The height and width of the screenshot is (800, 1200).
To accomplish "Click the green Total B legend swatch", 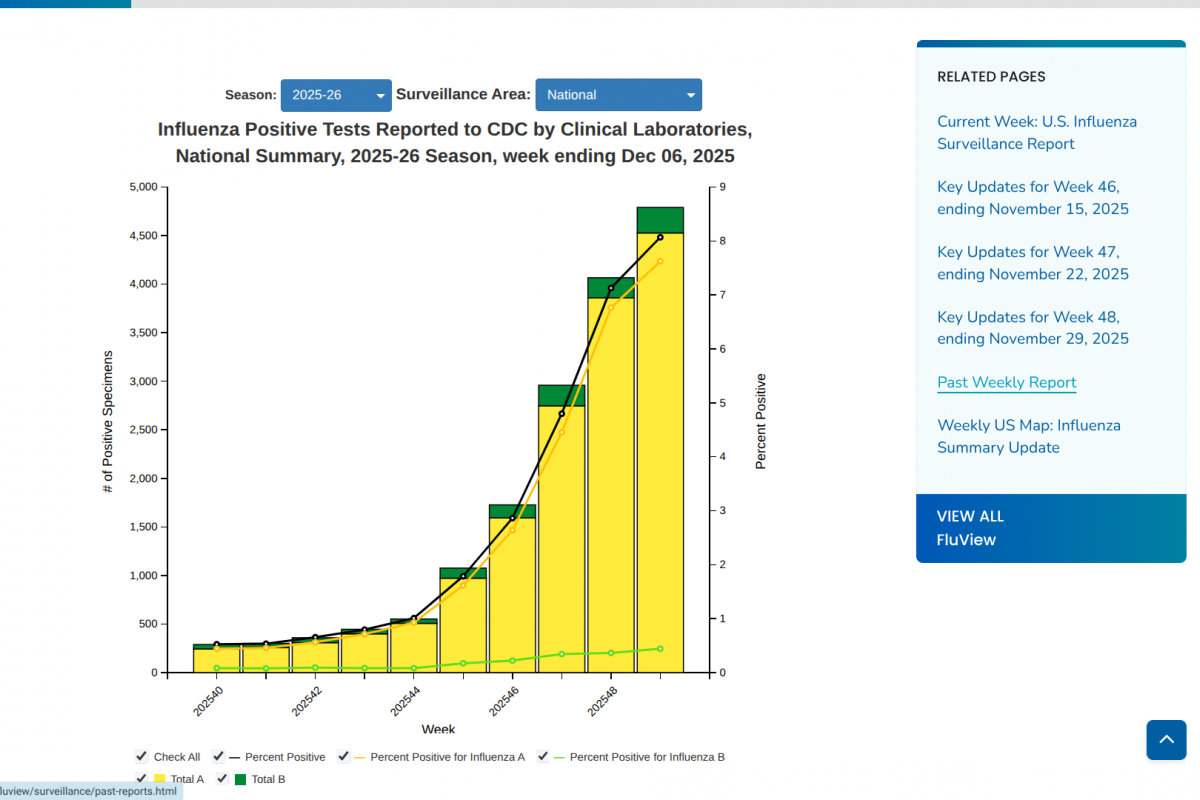I will click(240, 779).
